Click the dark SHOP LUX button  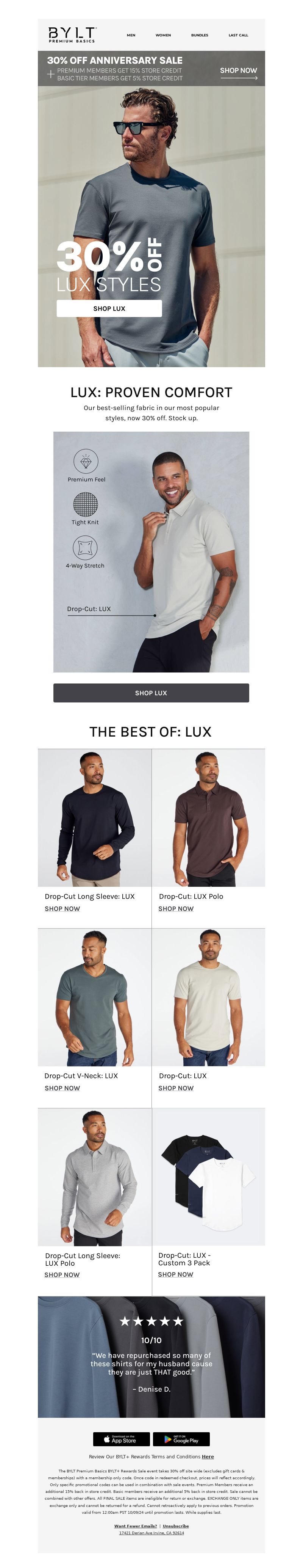pyautogui.click(x=151, y=693)
